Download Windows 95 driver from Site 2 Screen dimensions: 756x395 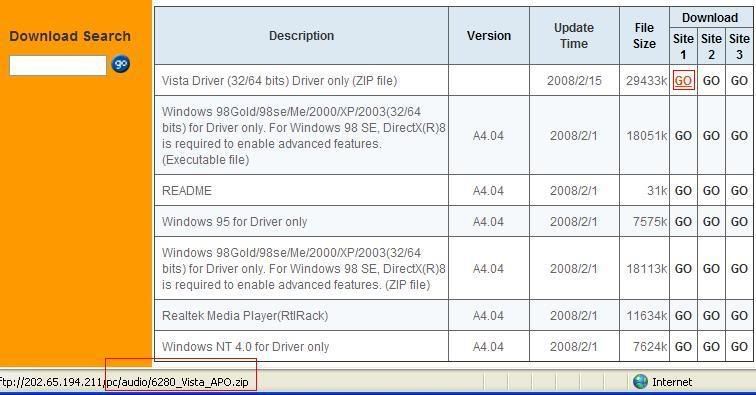pos(711,221)
